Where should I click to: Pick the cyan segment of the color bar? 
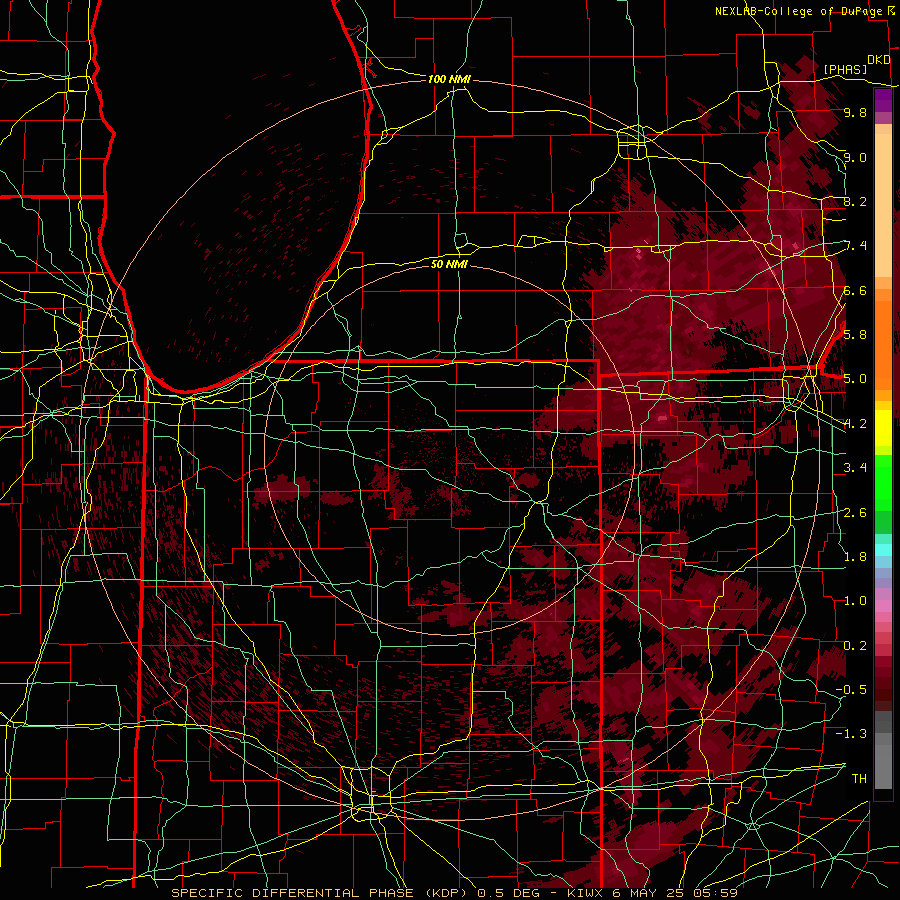(x=883, y=550)
